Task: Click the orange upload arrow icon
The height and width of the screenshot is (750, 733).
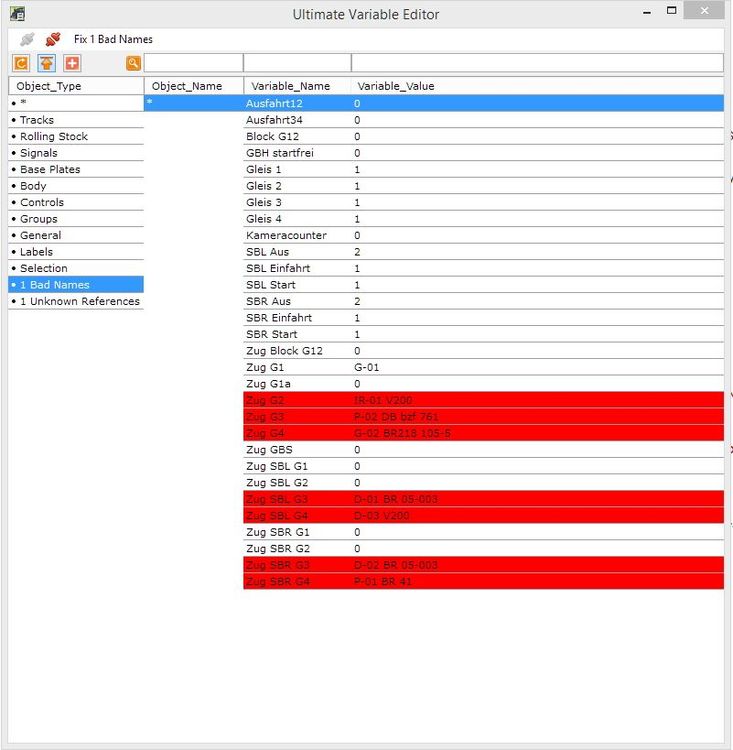Action: click(x=46, y=63)
